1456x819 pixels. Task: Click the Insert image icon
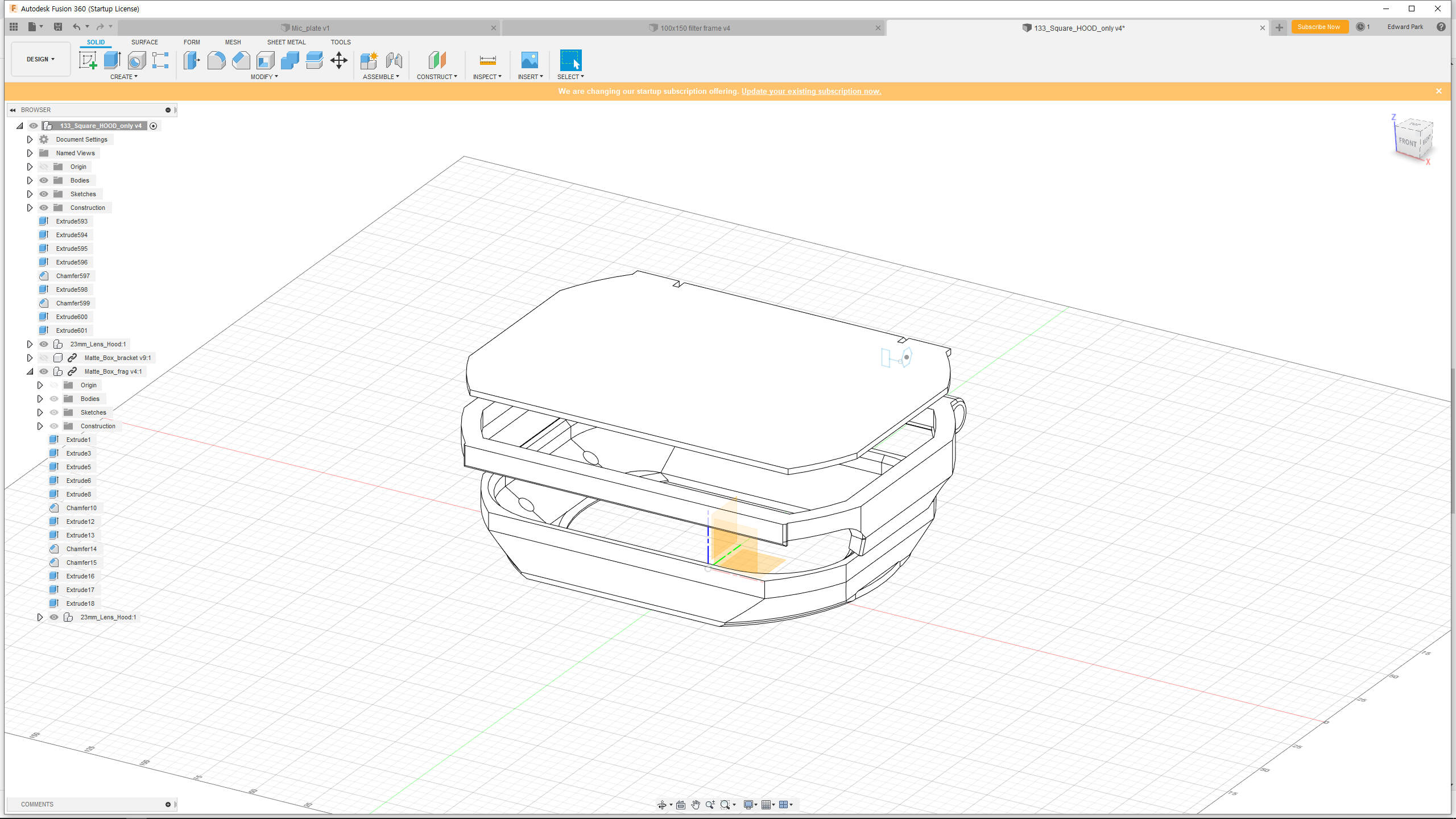tap(530, 60)
